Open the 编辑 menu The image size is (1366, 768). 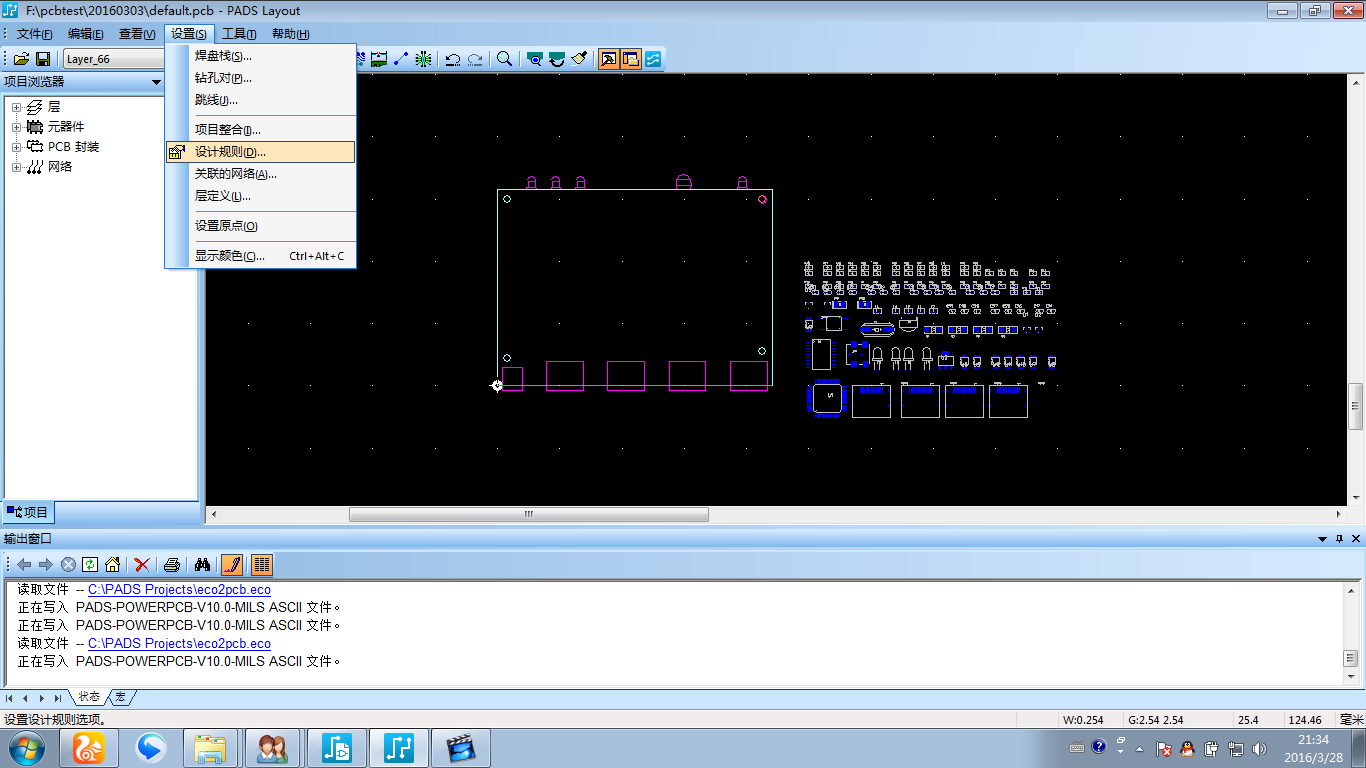tap(85, 34)
